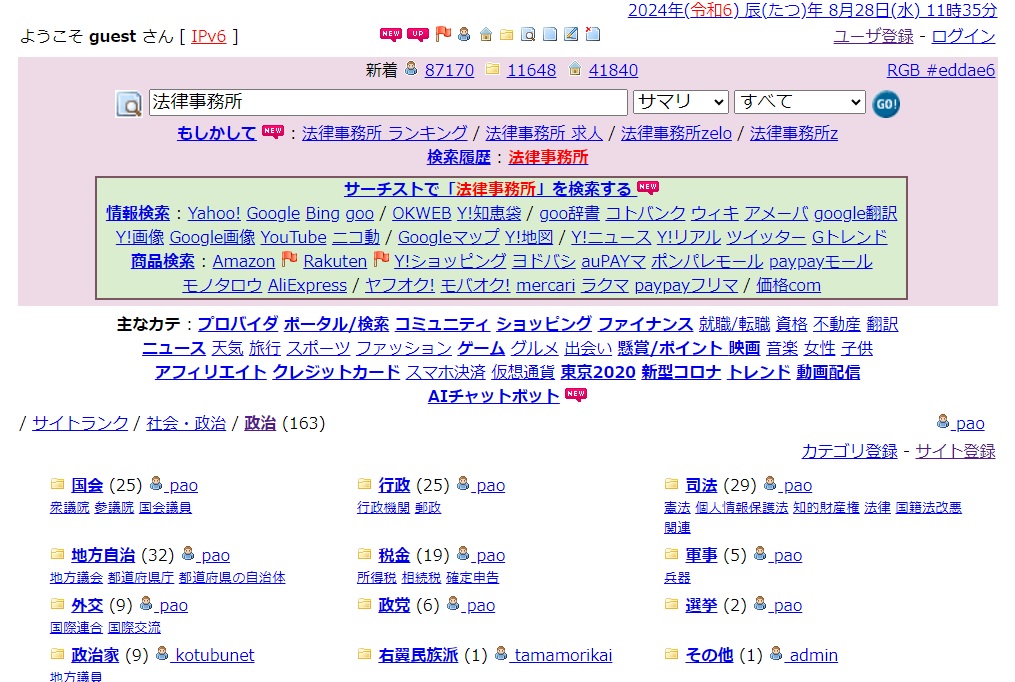
Task: Open the 地方自治 category folder
Action: coord(103,555)
